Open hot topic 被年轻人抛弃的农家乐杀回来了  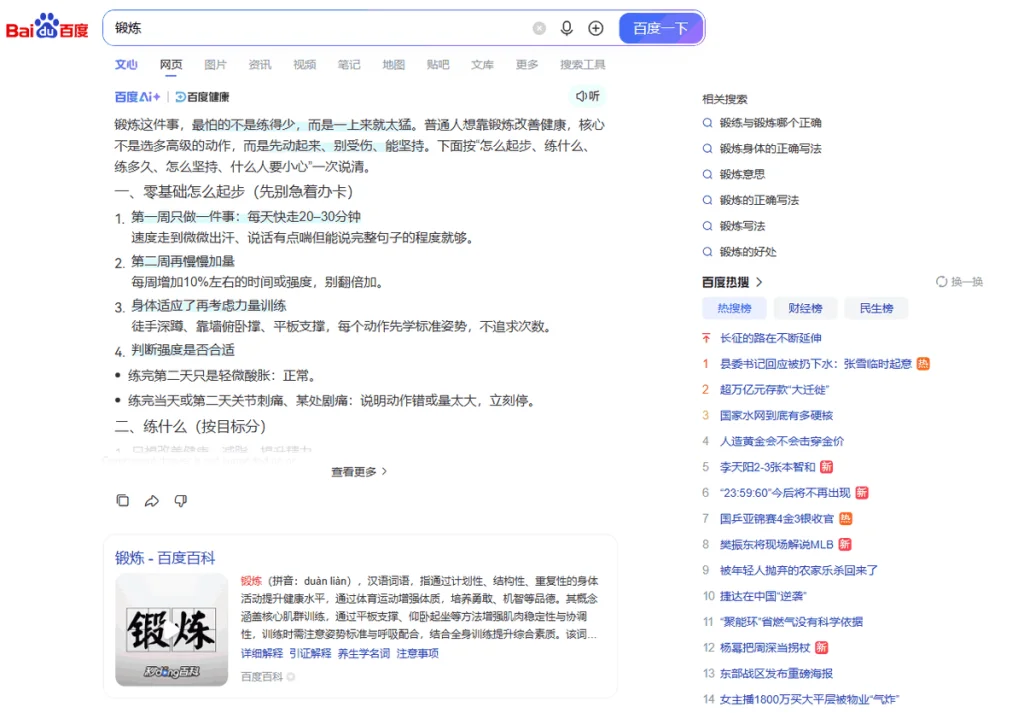(x=799, y=570)
